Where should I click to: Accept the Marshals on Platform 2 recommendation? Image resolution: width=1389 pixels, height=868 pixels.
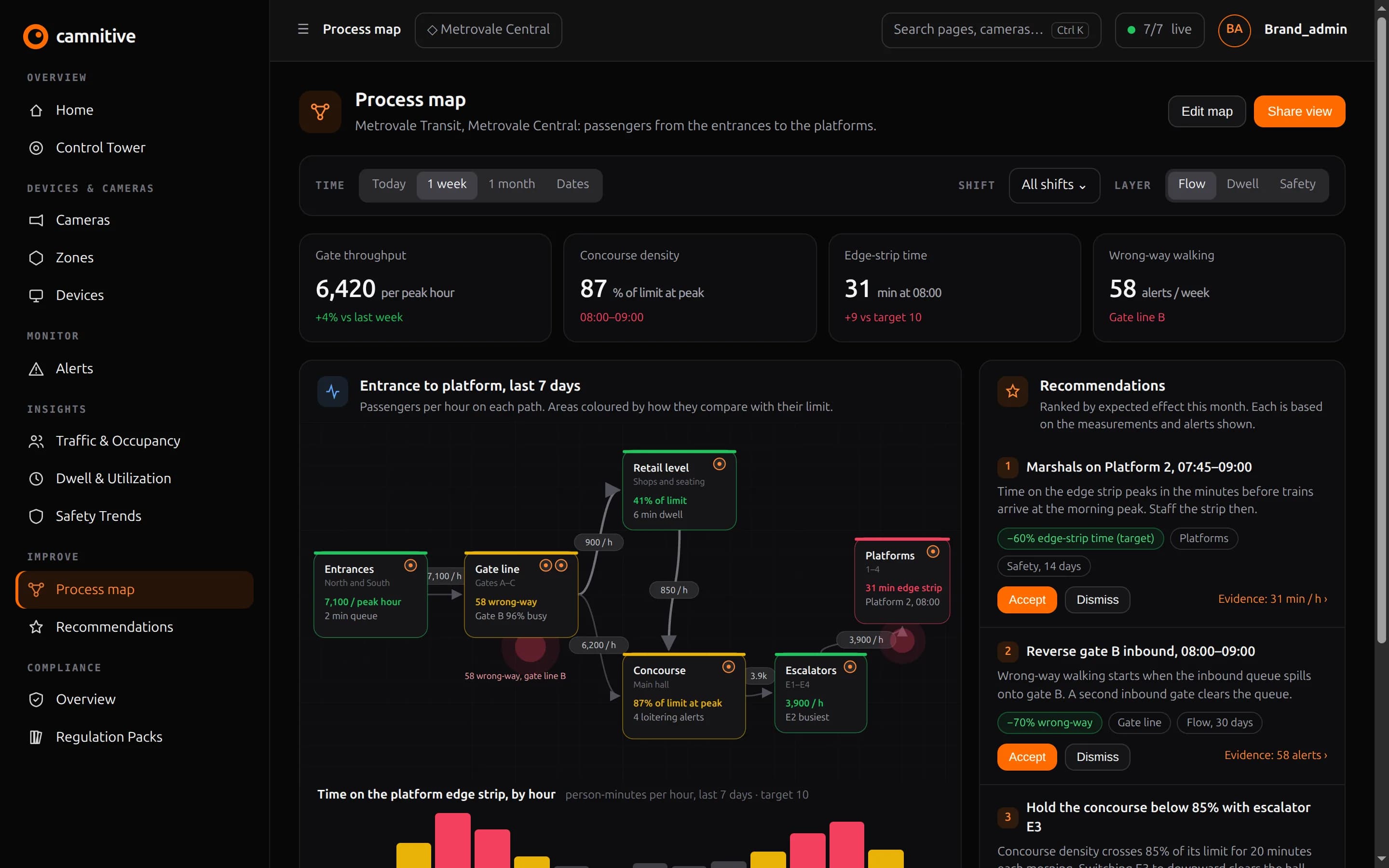(x=1026, y=600)
